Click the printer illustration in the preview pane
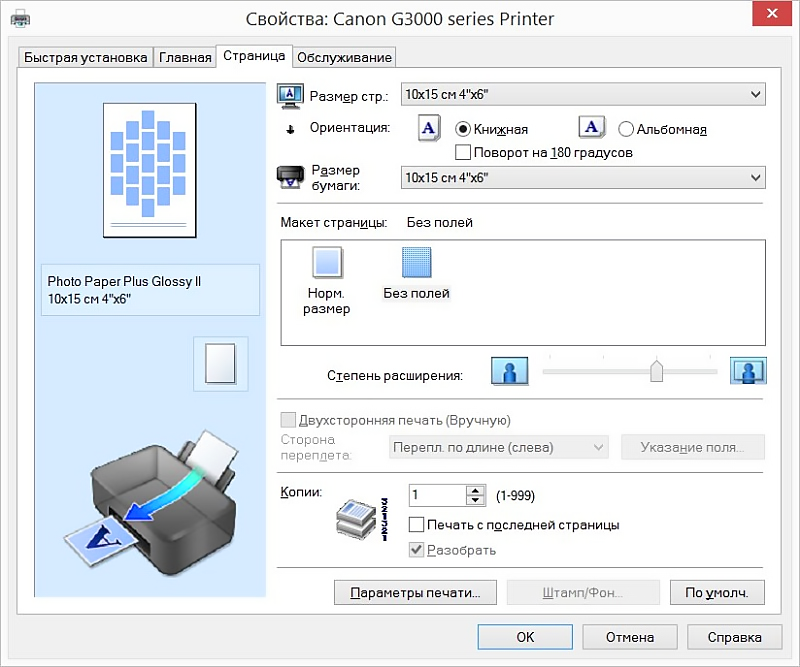The height and width of the screenshot is (667, 800). pyautogui.click(x=153, y=505)
